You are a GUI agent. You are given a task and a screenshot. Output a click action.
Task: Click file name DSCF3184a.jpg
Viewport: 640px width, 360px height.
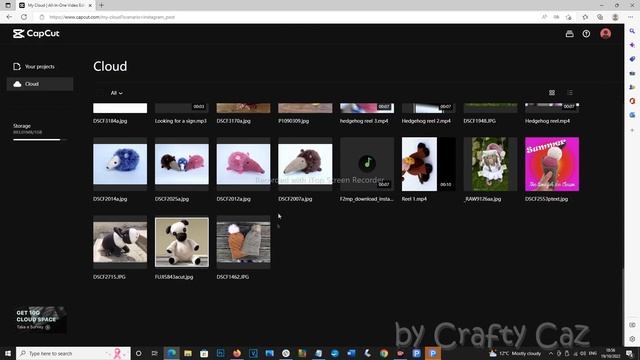coord(110,121)
